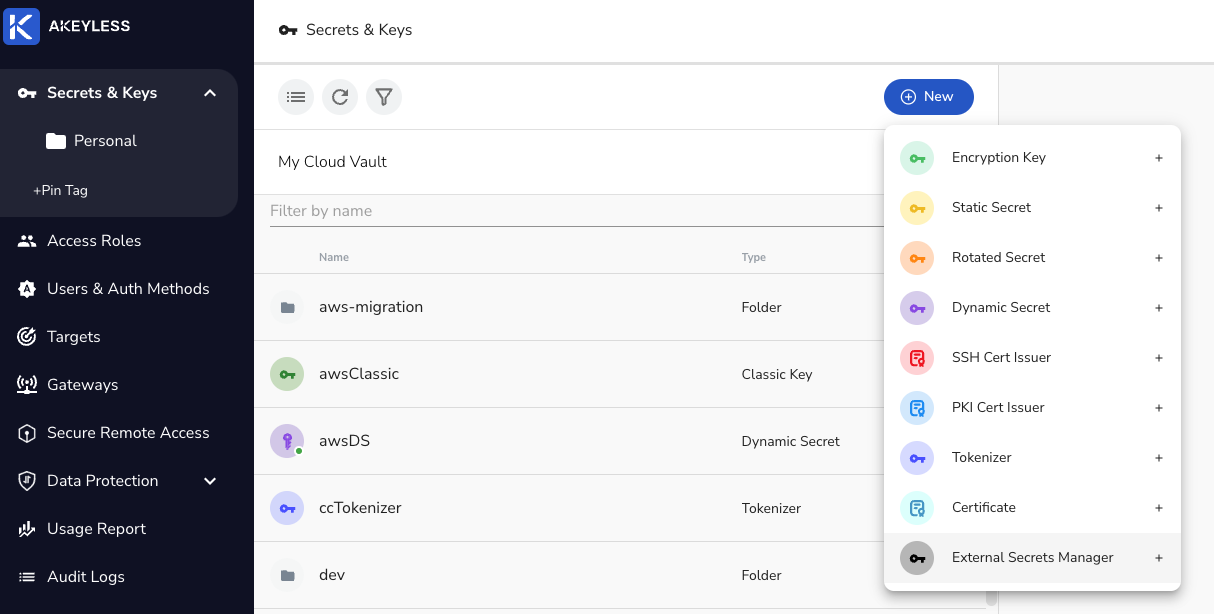
Task: Go to Audit Logs page
Action: (x=86, y=577)
